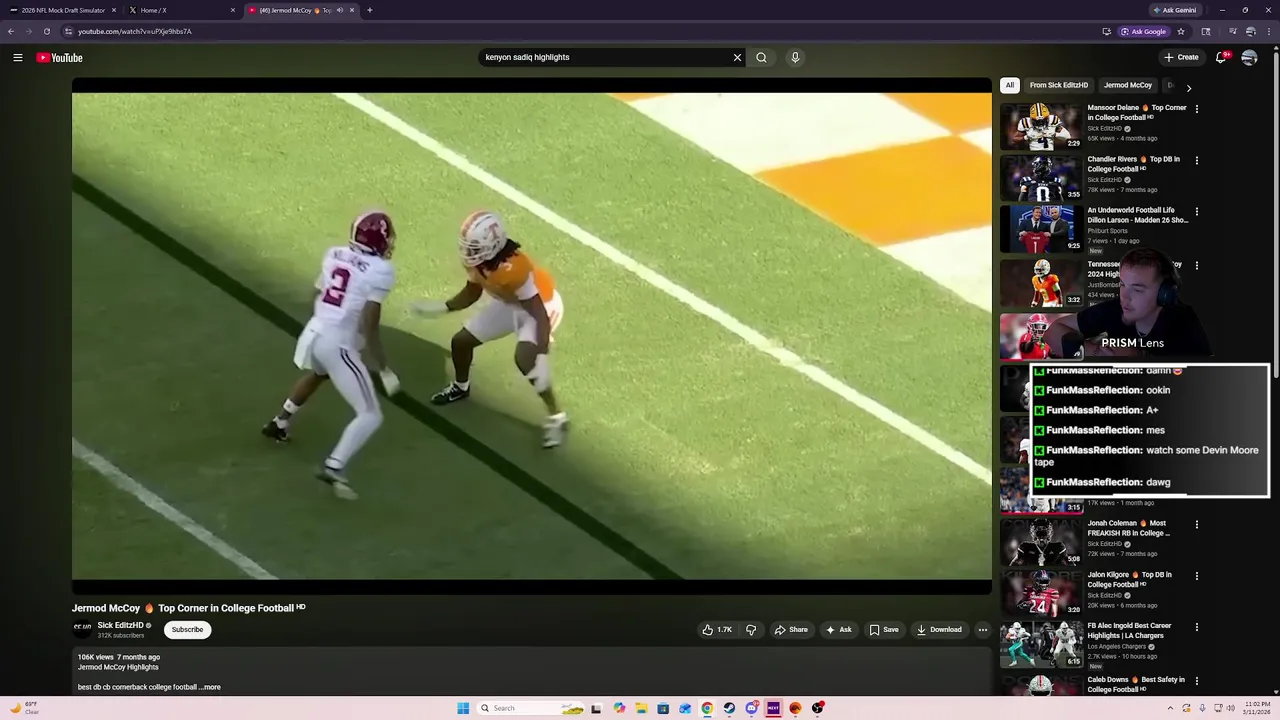Go to the YouTube home logo

[x=60, y=58]
